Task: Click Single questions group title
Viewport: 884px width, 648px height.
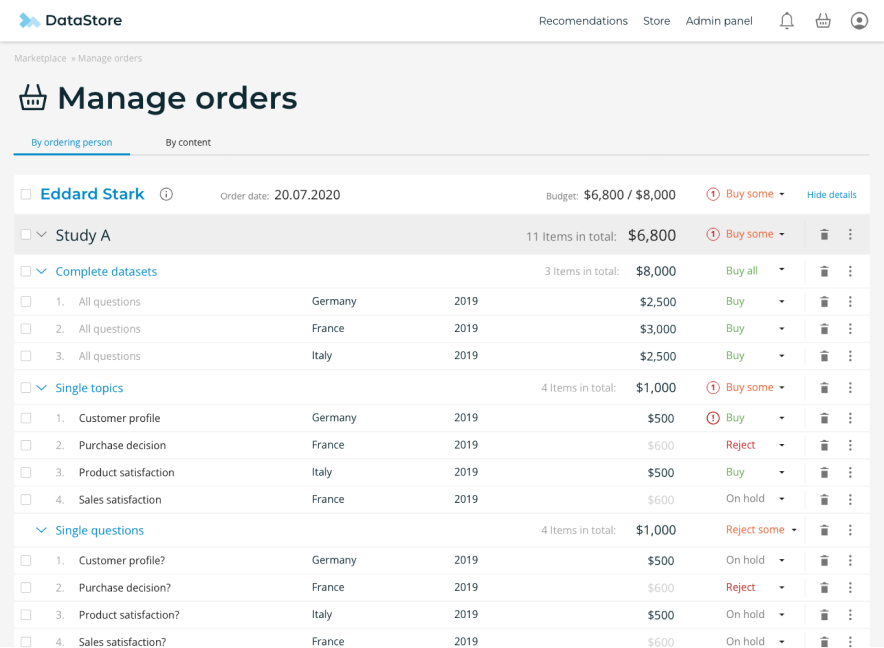Action: click(x=99, y=531)
